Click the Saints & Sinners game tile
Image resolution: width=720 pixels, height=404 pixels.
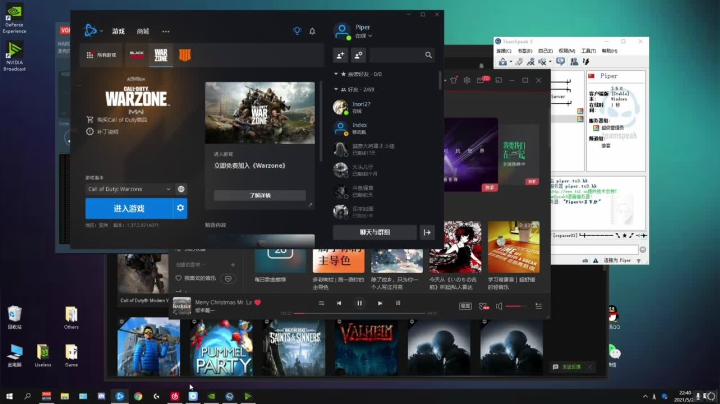[x=294, y=348]
